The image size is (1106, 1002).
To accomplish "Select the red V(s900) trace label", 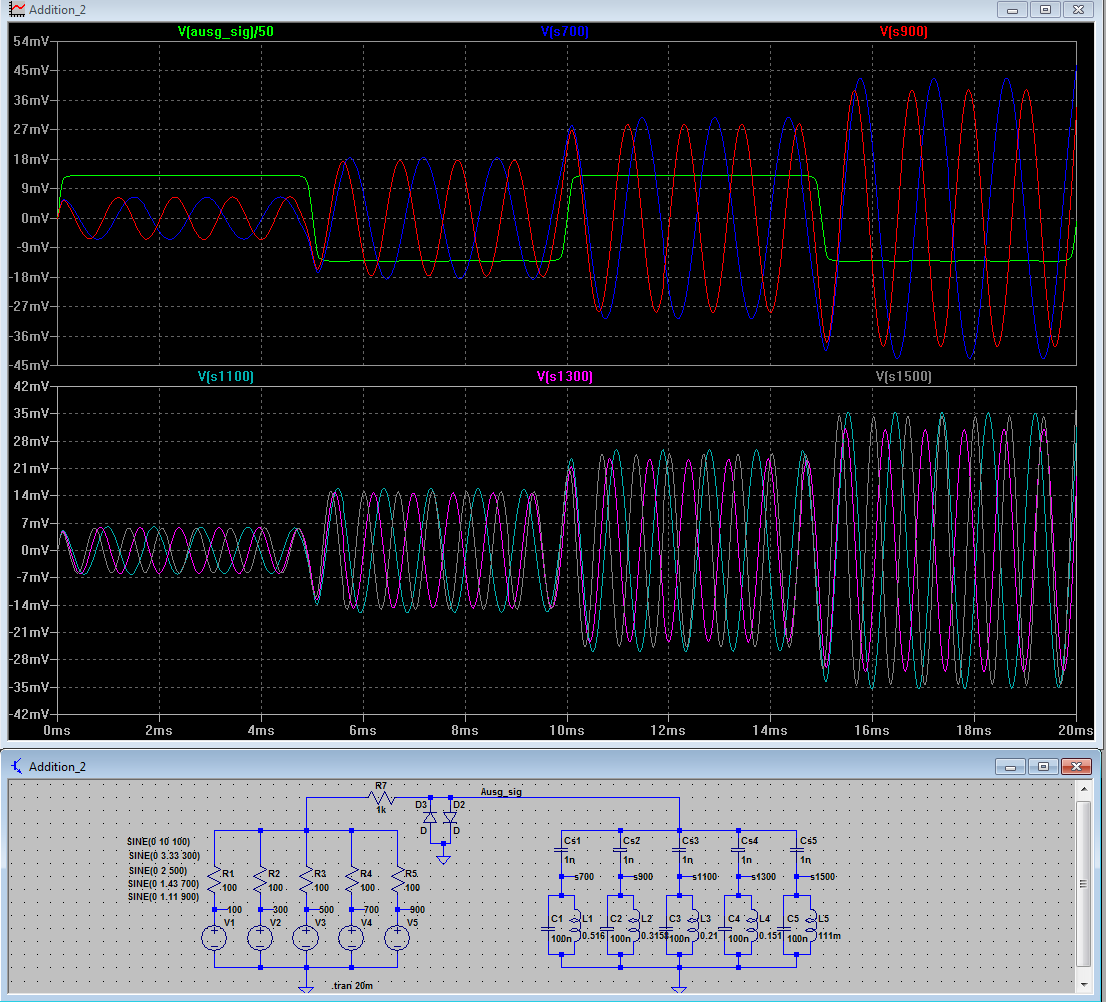I will 903,32.
